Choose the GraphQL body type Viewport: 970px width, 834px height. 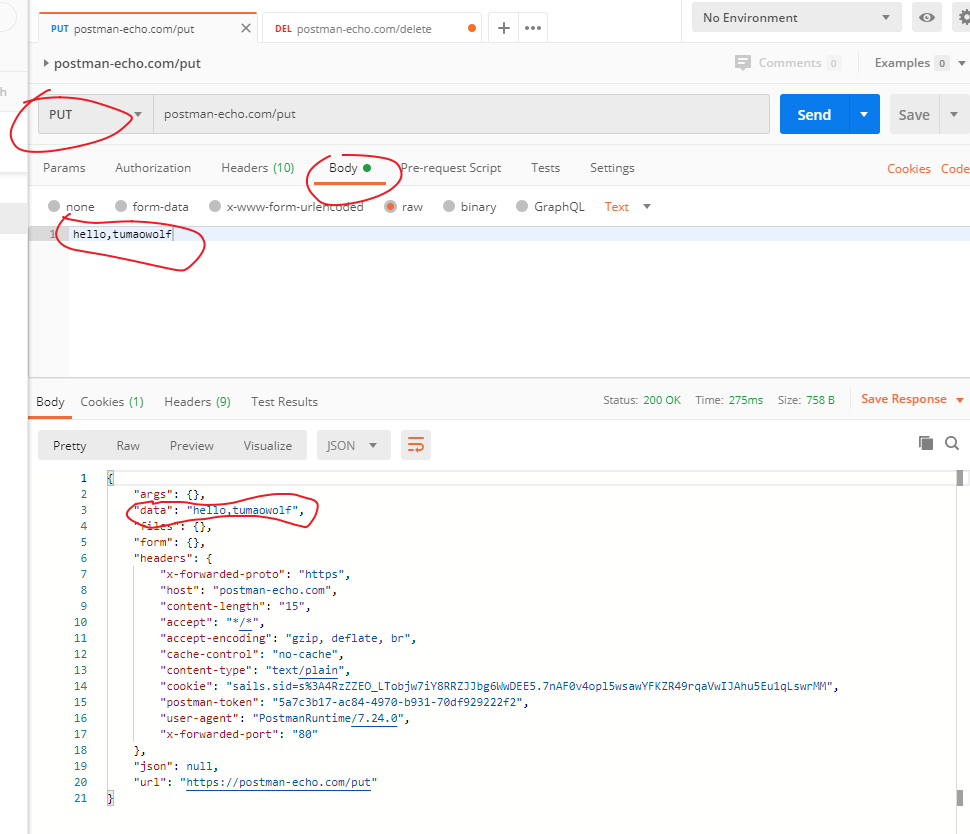point(550,207)
